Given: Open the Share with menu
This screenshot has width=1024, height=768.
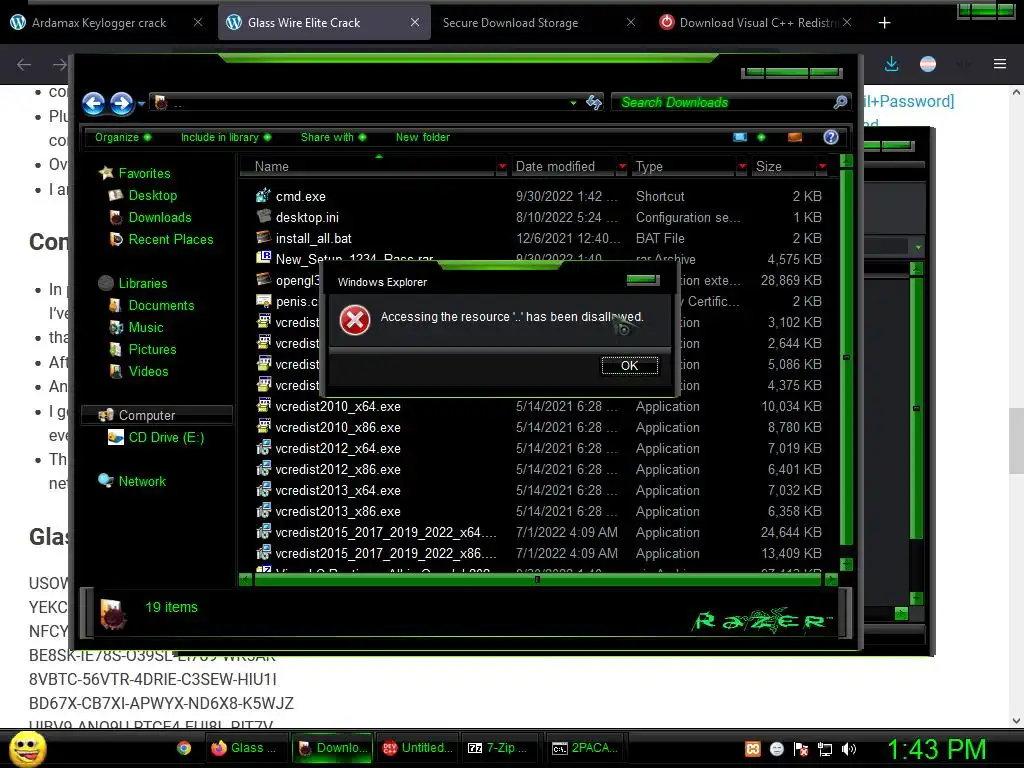Looking at the screenshot, I should point(333,137).
